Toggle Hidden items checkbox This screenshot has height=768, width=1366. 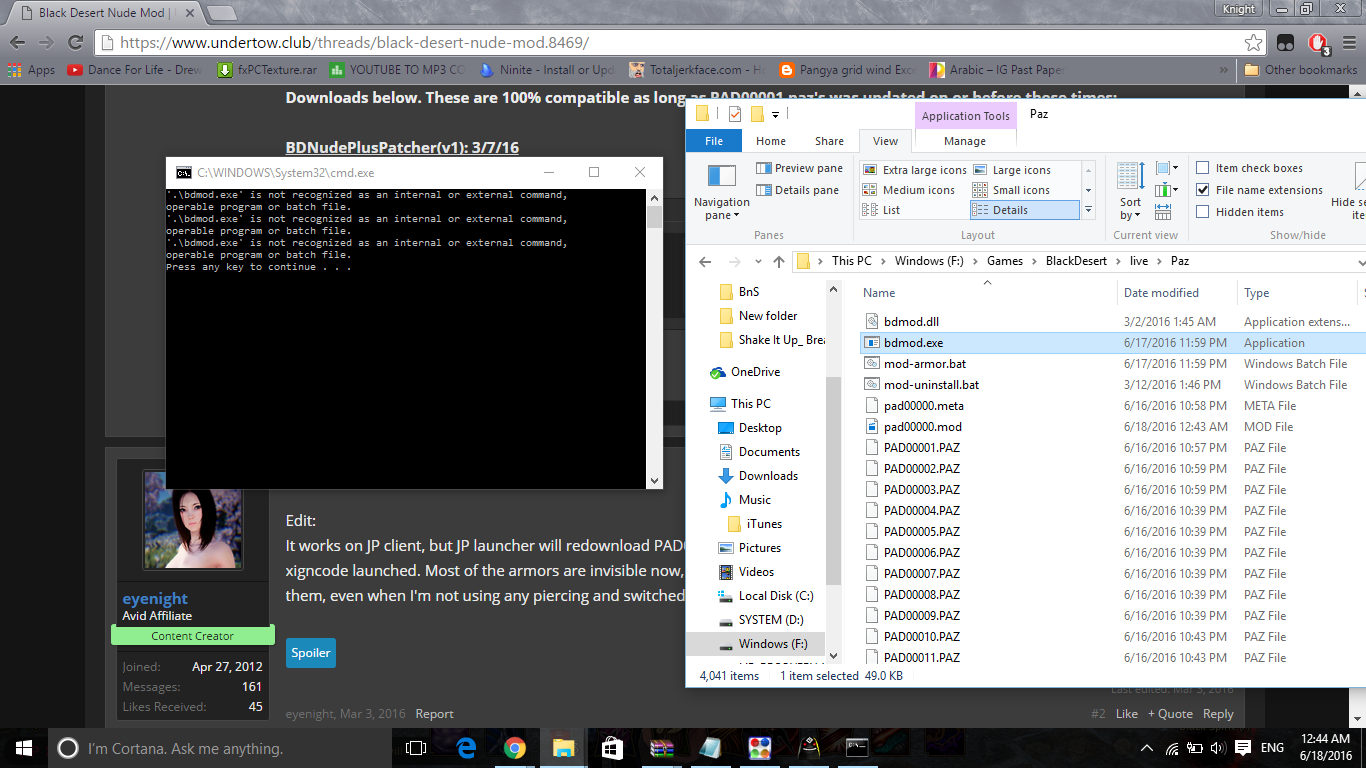(1203, 212)
